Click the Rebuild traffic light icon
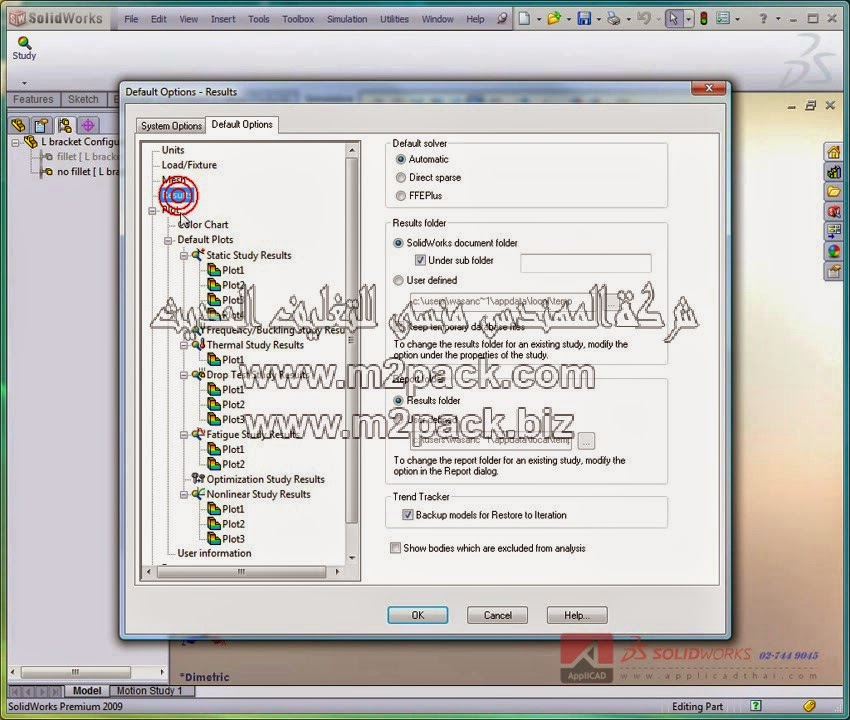Viewport: 850px width, 720px height. 704,19
